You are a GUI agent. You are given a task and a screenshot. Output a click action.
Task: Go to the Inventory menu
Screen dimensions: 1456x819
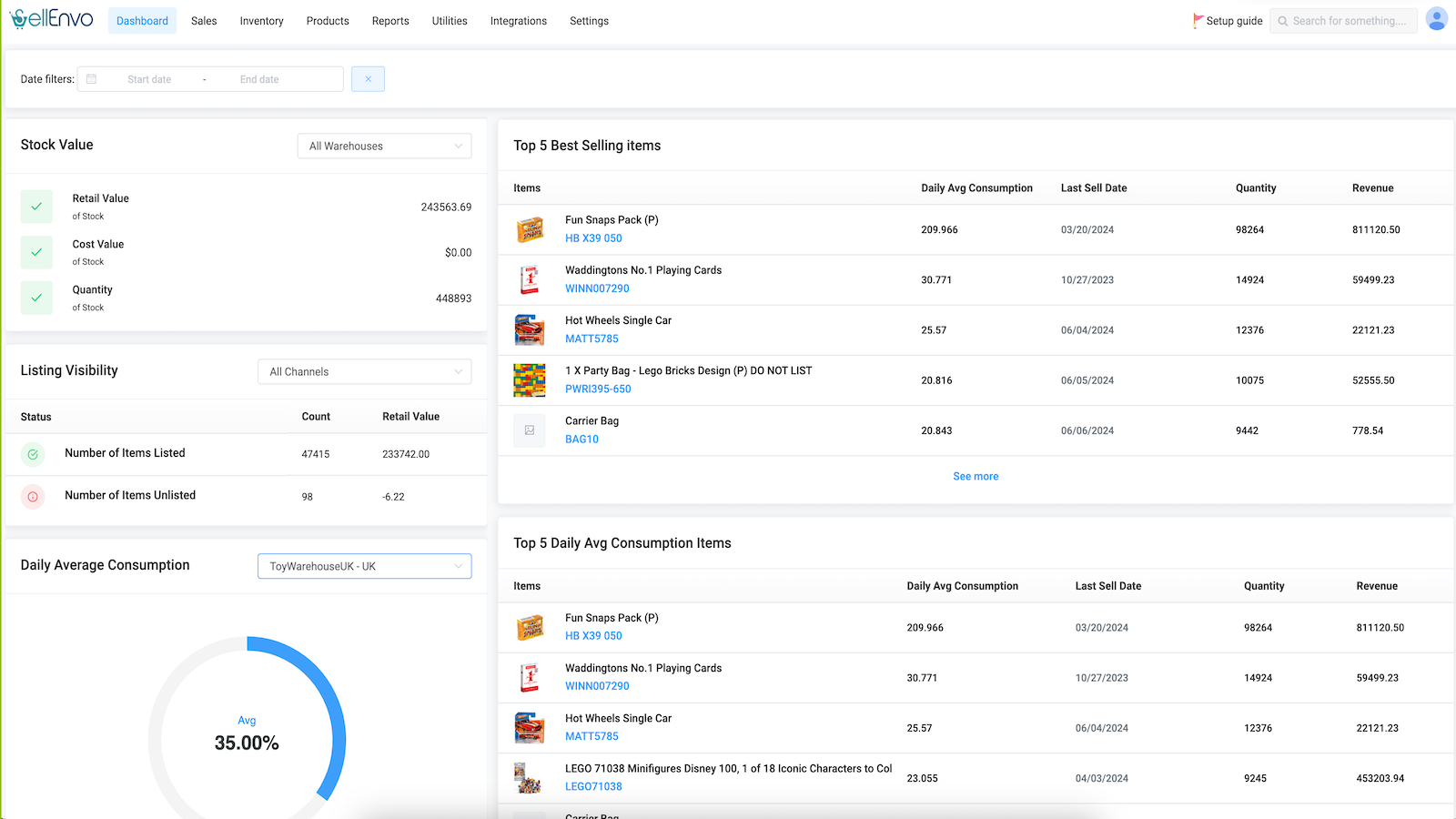(261, 21)
